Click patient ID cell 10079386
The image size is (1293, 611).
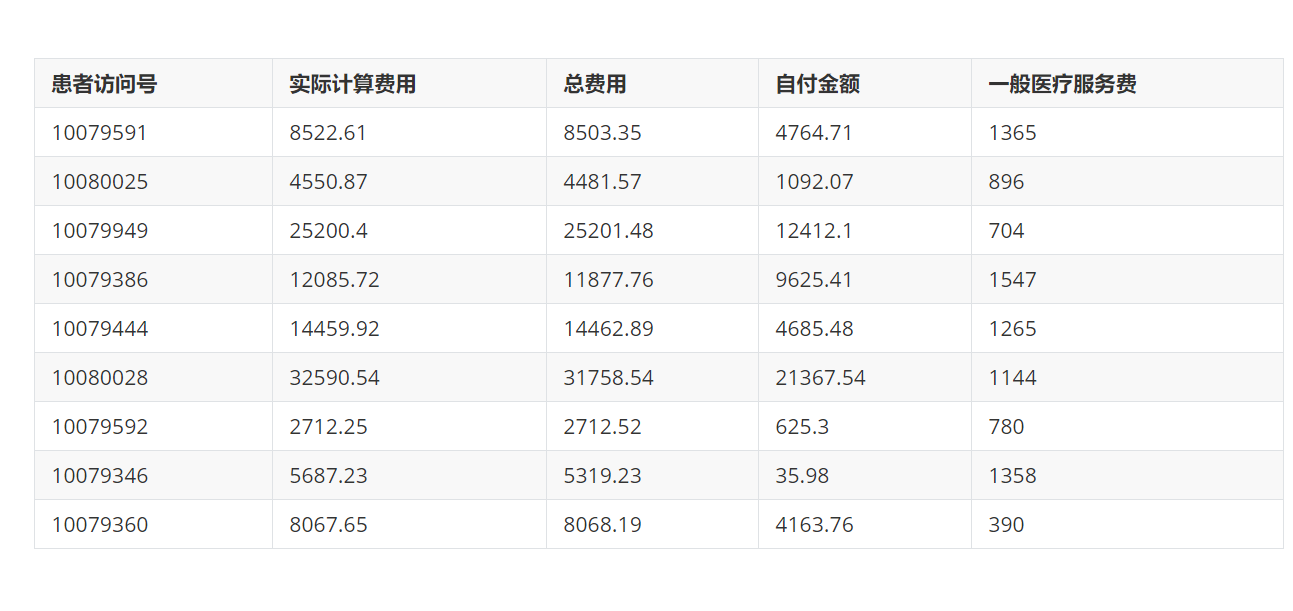click(x=100, y=280)
